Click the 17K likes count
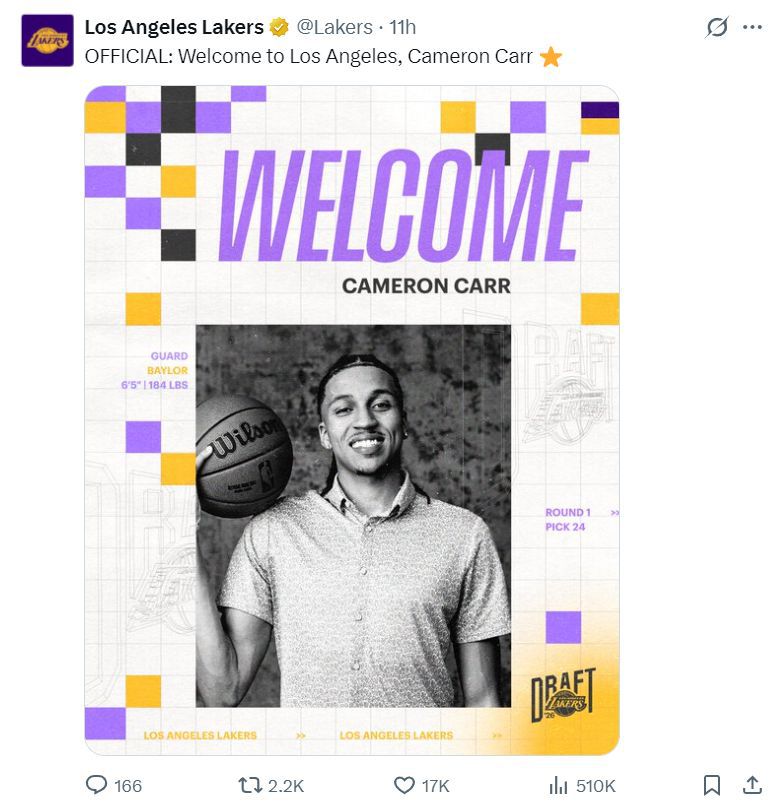Screen dimensions: 778x808 click(x=436, y=786)
